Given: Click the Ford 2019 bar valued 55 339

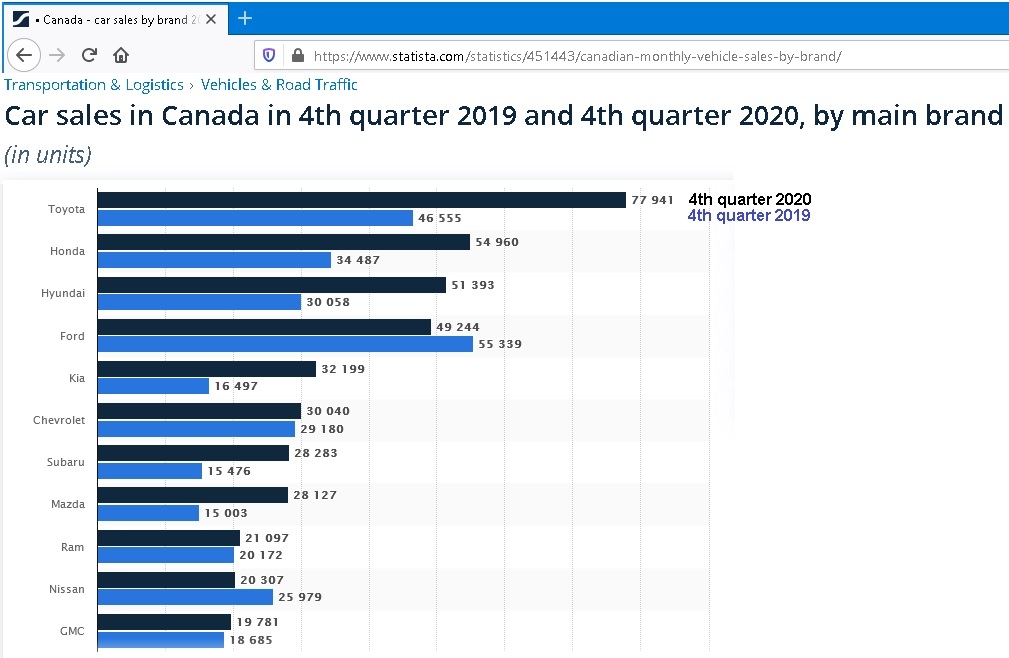Looking at the screenshot, I should coord(285,344).
